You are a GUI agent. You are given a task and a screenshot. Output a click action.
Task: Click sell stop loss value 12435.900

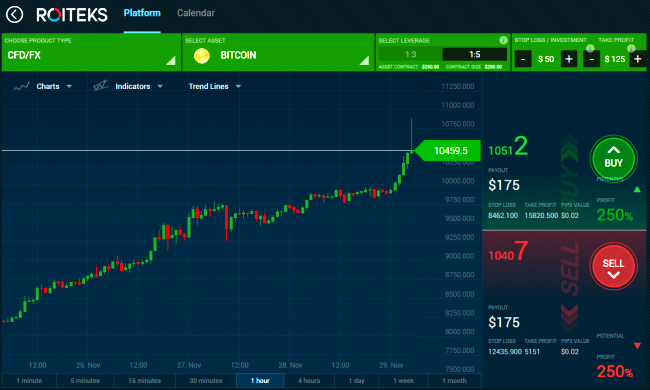point(504,351)
